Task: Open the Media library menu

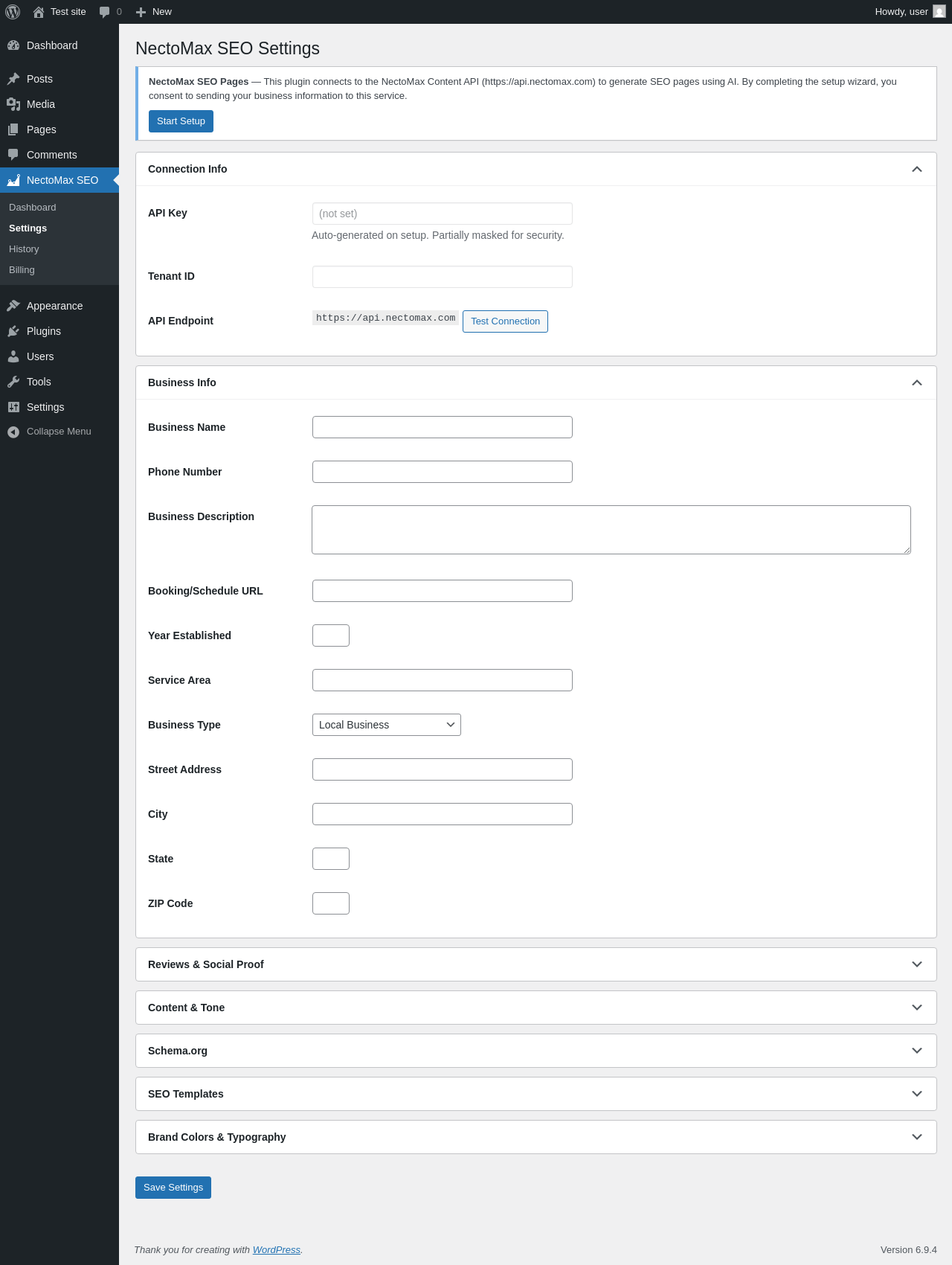Action: 41,104
